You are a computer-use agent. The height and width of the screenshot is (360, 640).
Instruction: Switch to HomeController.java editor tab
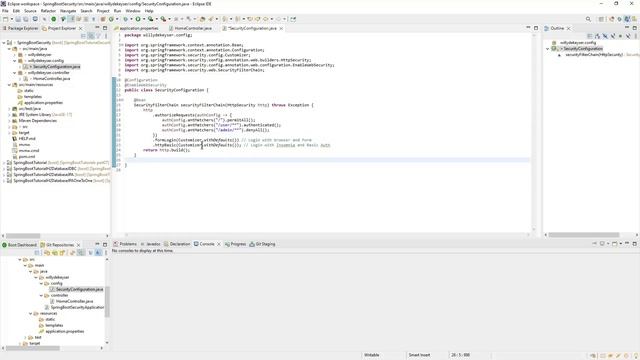coord(193,28)
